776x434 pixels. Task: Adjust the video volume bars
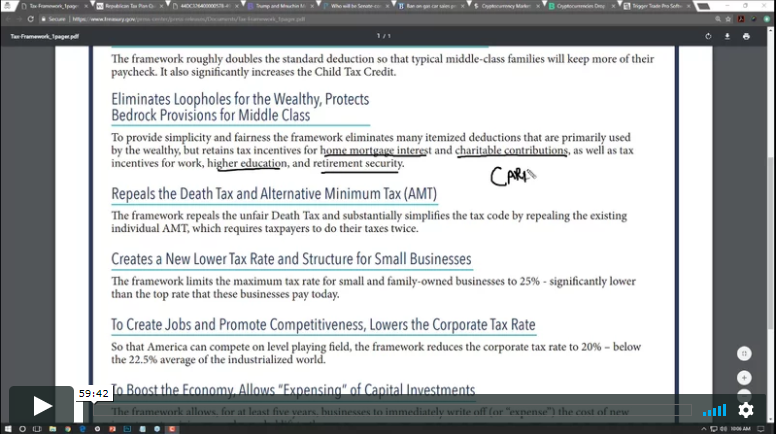click(714, 410)
